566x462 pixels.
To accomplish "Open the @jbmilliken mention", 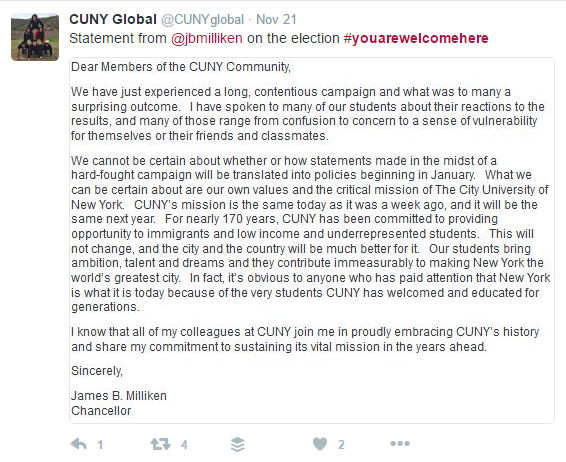I will click(206, 38).
